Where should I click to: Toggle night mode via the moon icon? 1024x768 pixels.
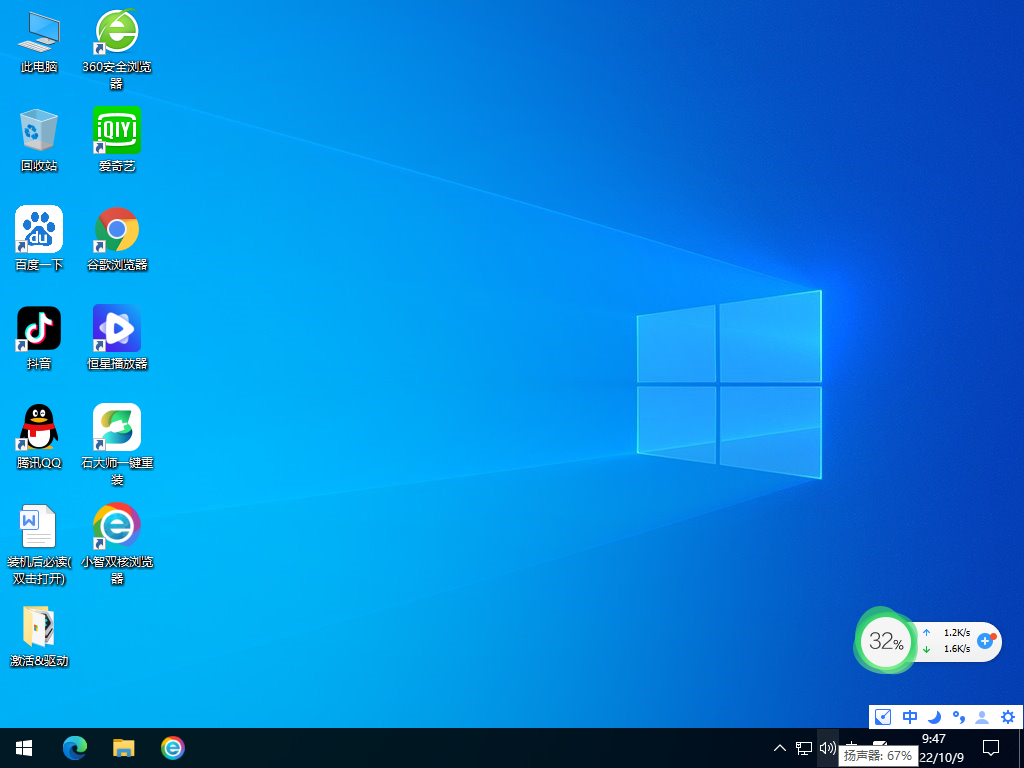tap(934, 717)
